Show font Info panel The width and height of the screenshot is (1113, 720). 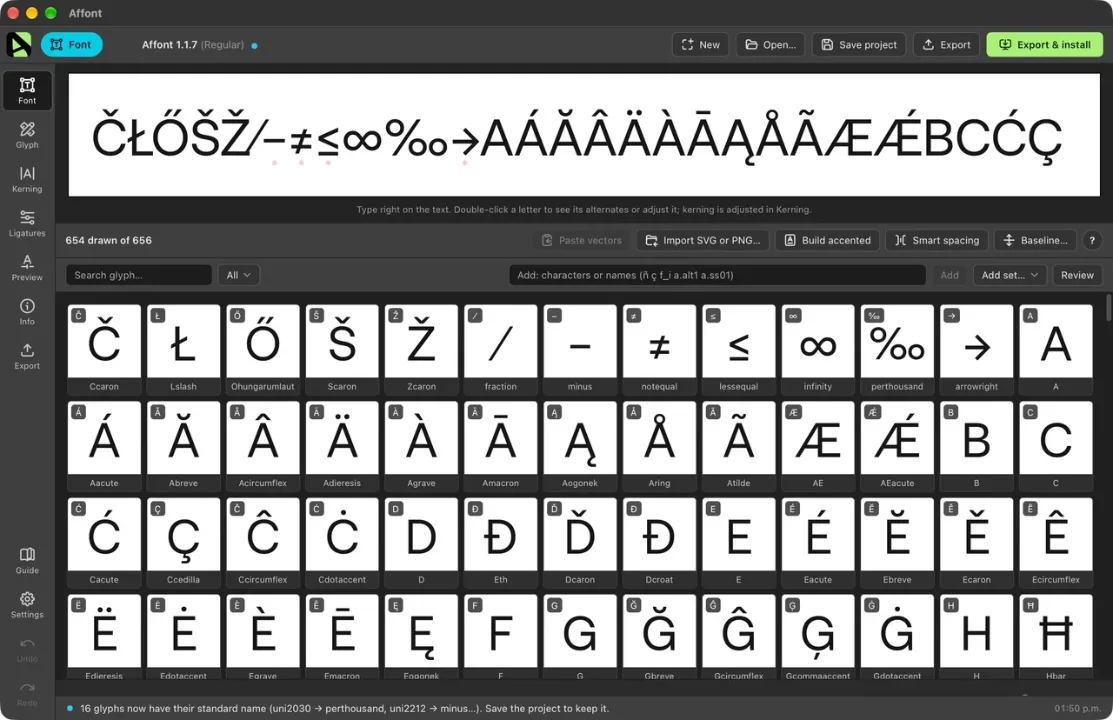27,312
